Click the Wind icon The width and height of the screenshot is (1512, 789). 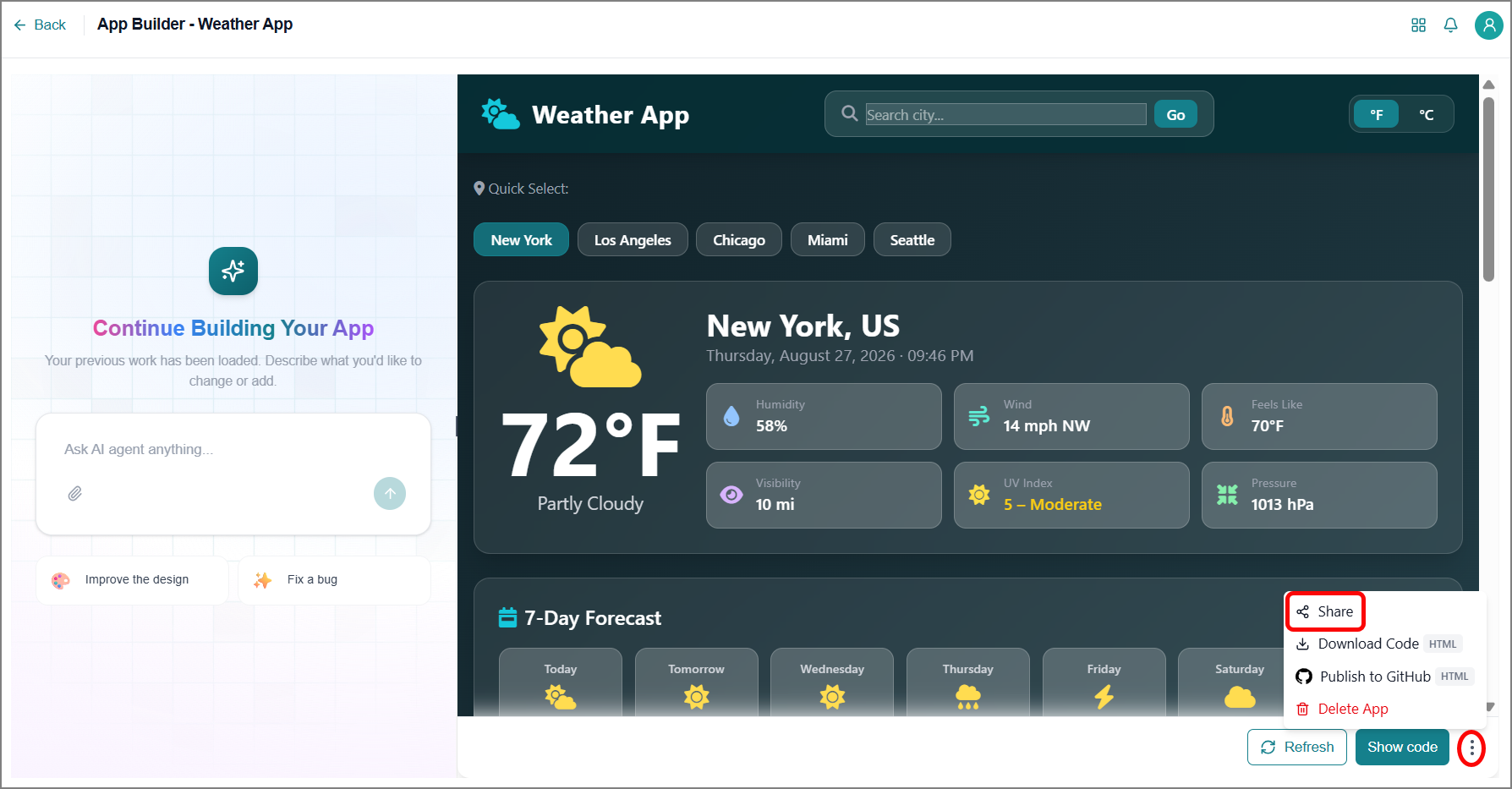point(979,416)
